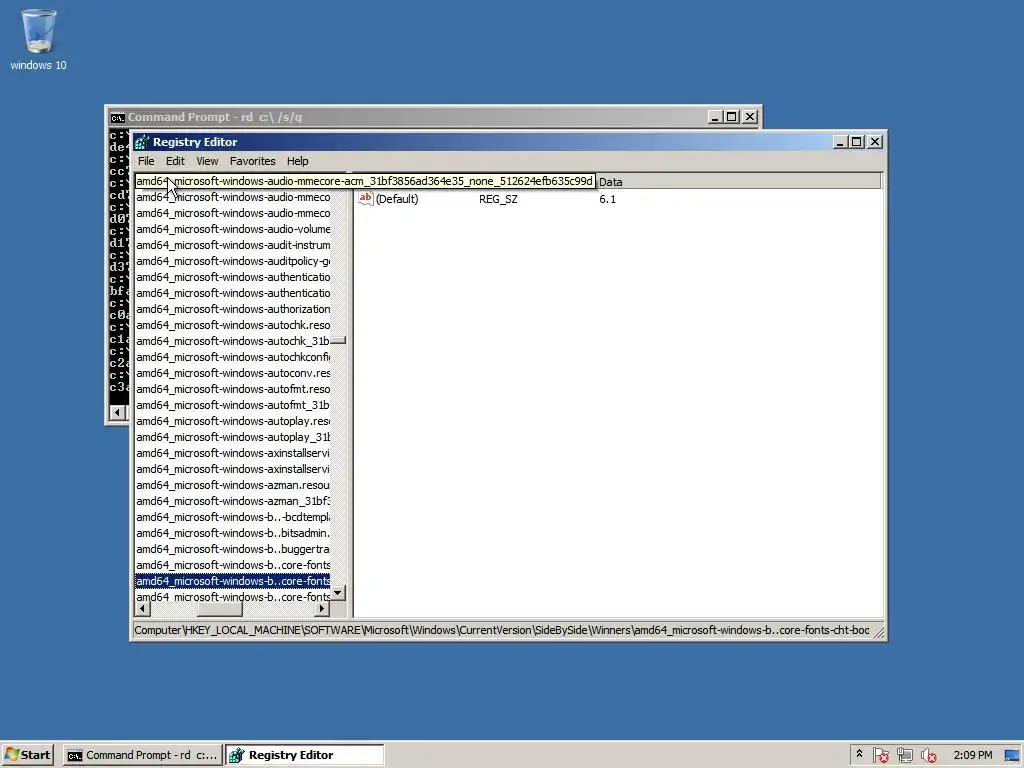Maximize the Command Prompt window
Viewport: 1024px width, 768px height.
coord(731,117)
